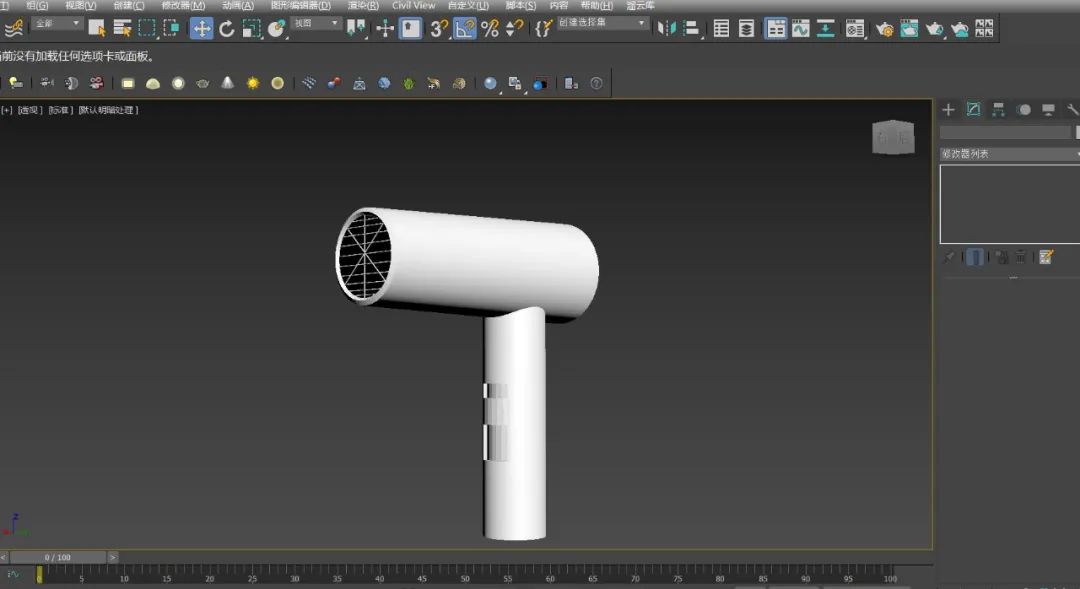The image size is (1080, 589).
Task: Click the blue sphere icon in lower toolbar
Action: click(490, 83)
